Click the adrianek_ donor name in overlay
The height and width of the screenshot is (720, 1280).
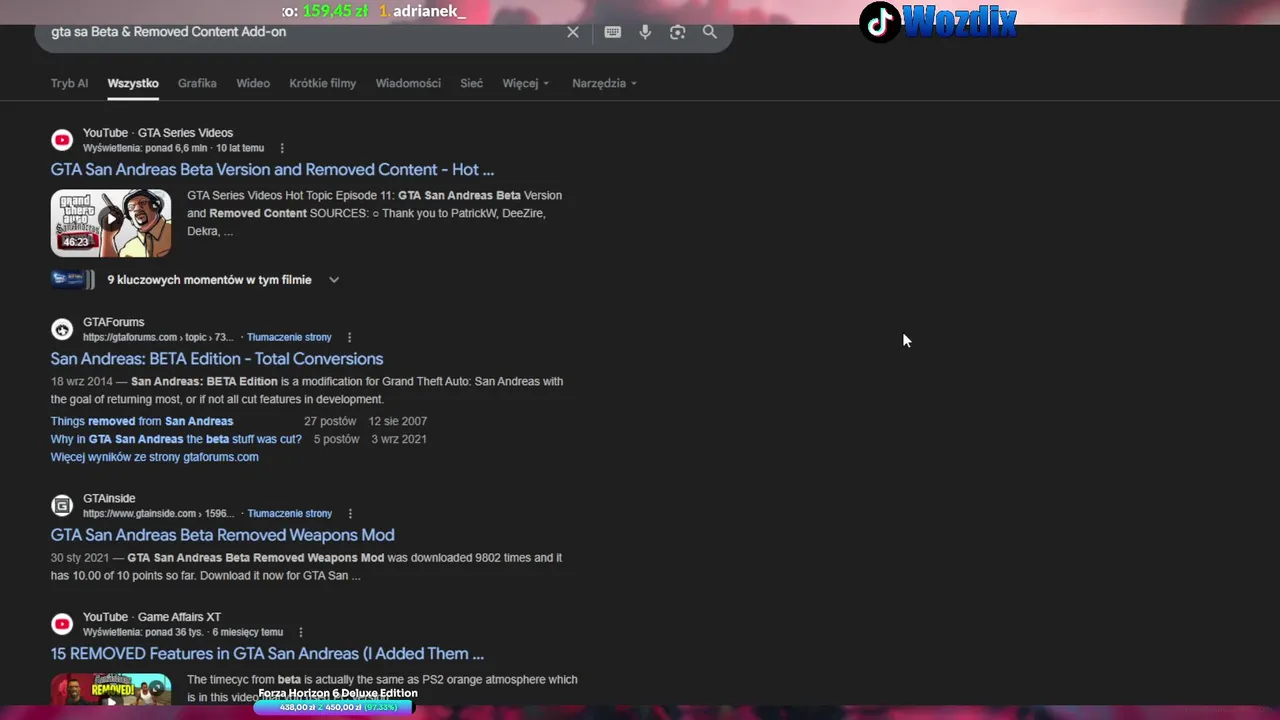(x=429, y=11)
